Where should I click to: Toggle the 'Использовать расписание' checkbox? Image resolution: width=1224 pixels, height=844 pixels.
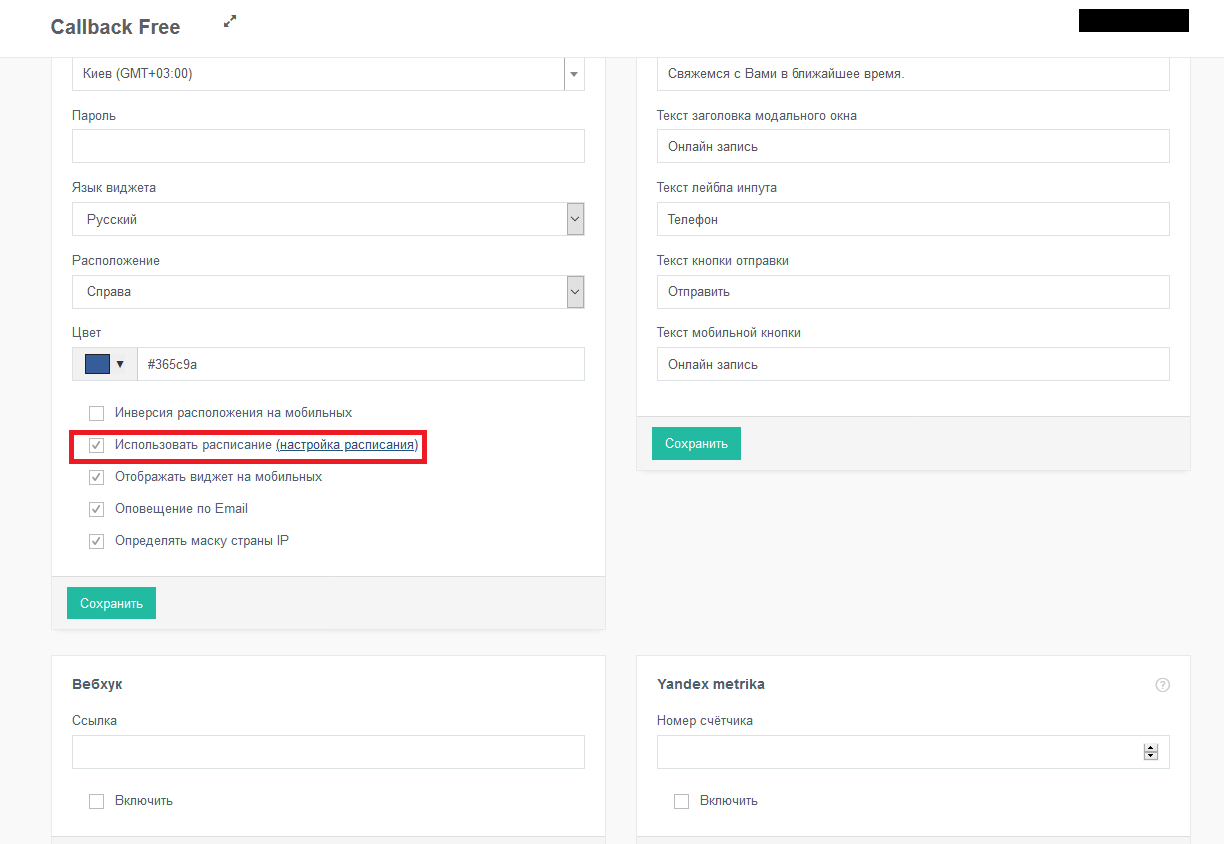click(x=97, y=445)
